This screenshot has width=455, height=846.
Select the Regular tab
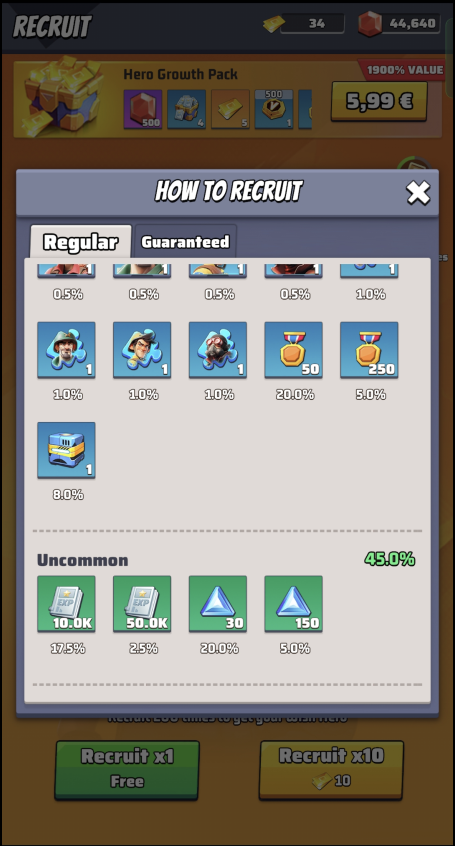click(x=80, y=242)
